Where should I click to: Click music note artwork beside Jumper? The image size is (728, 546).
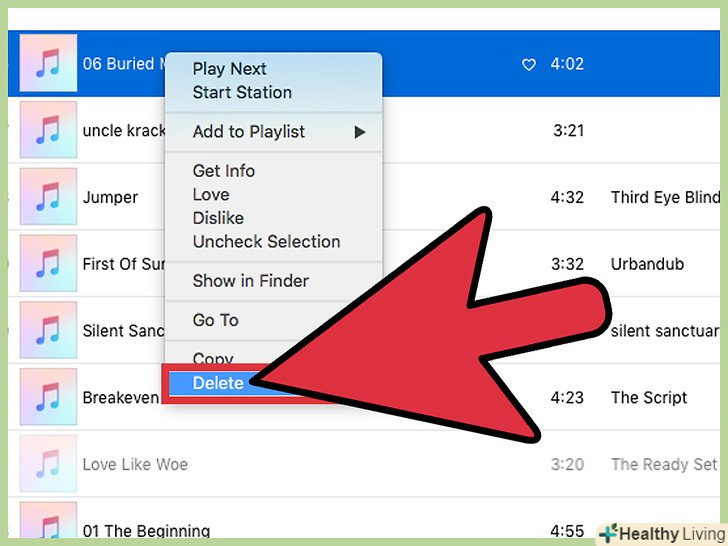pos(48,197)
